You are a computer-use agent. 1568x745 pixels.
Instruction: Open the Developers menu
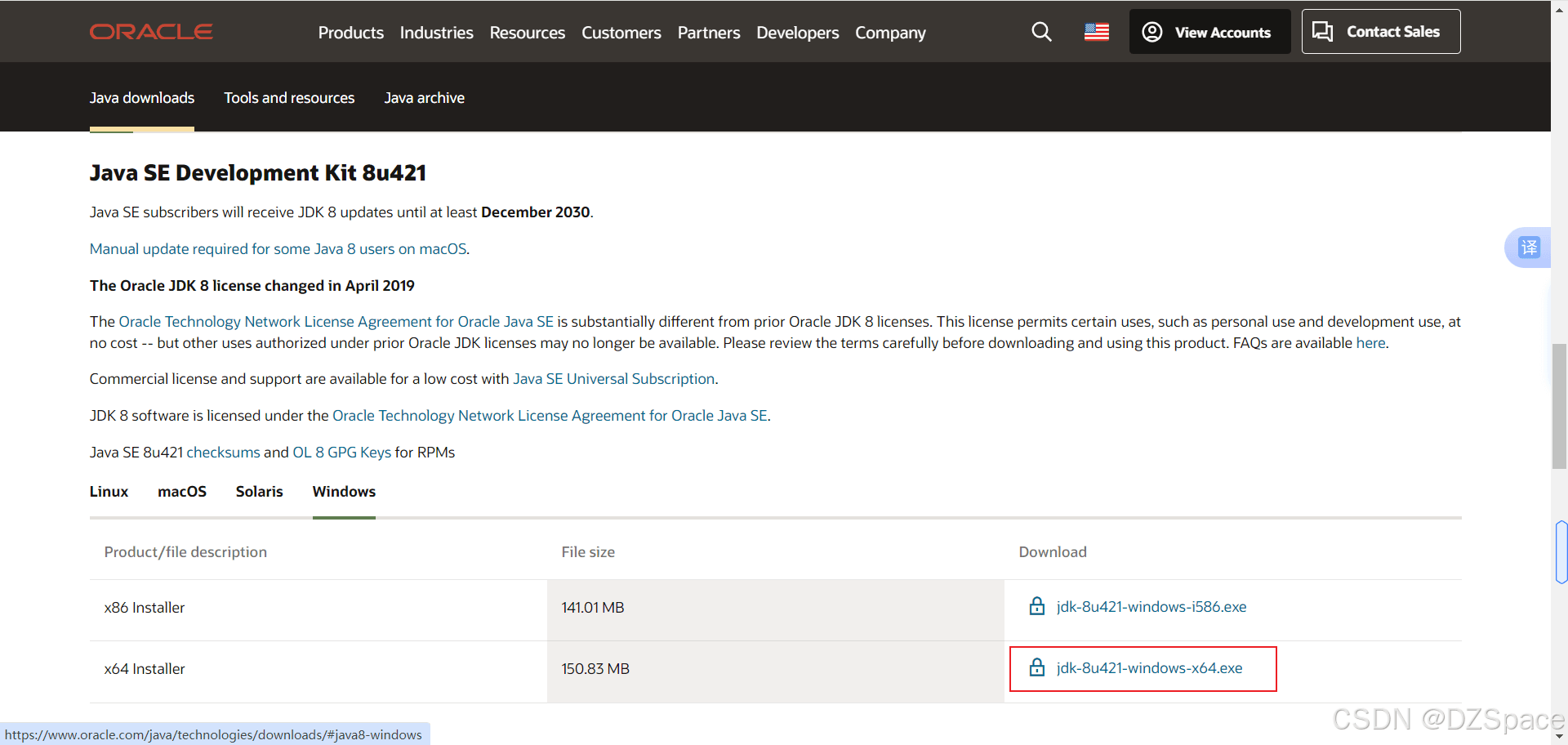pyautogui.click(x=797, y=33)
